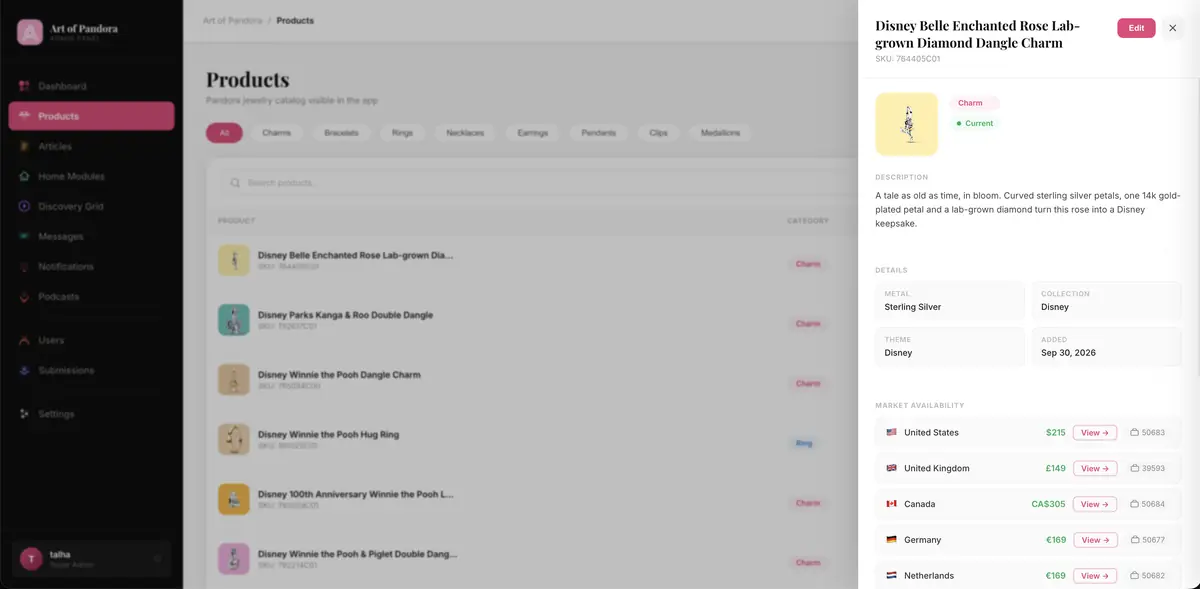View the United States listing
The height and width of the screenshot is (589, 1200).
coord(1095,433)
